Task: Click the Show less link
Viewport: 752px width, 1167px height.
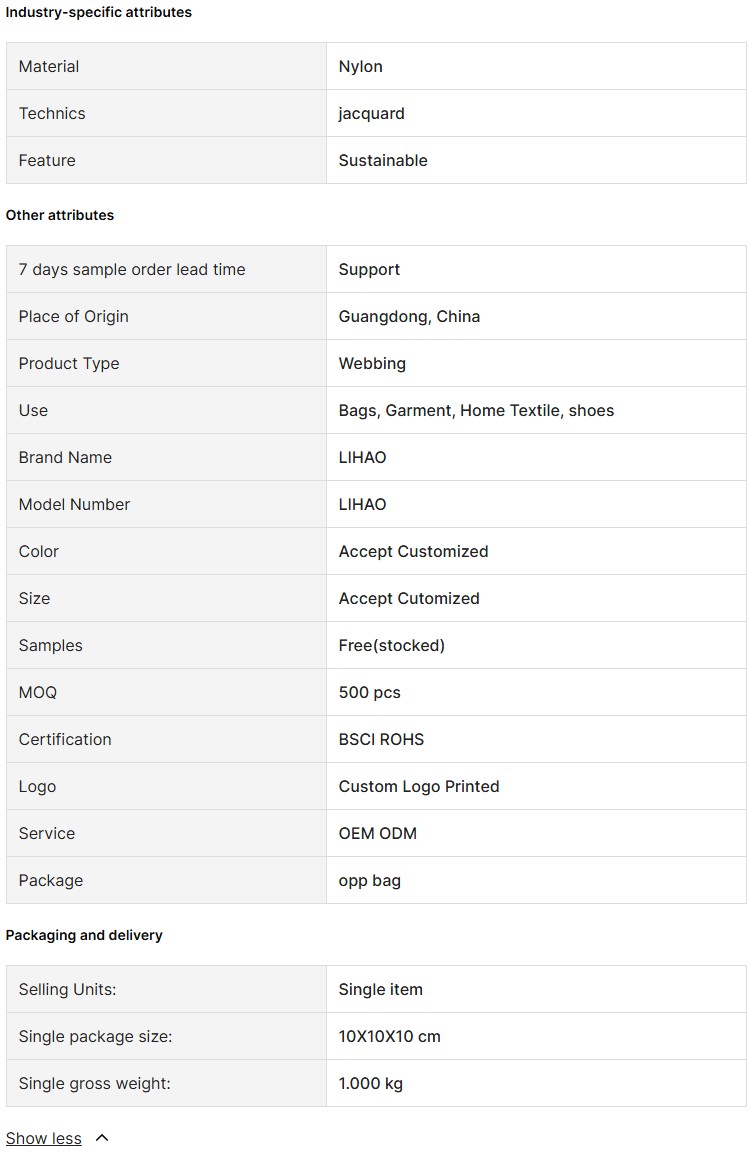Action: point(43,1138)
